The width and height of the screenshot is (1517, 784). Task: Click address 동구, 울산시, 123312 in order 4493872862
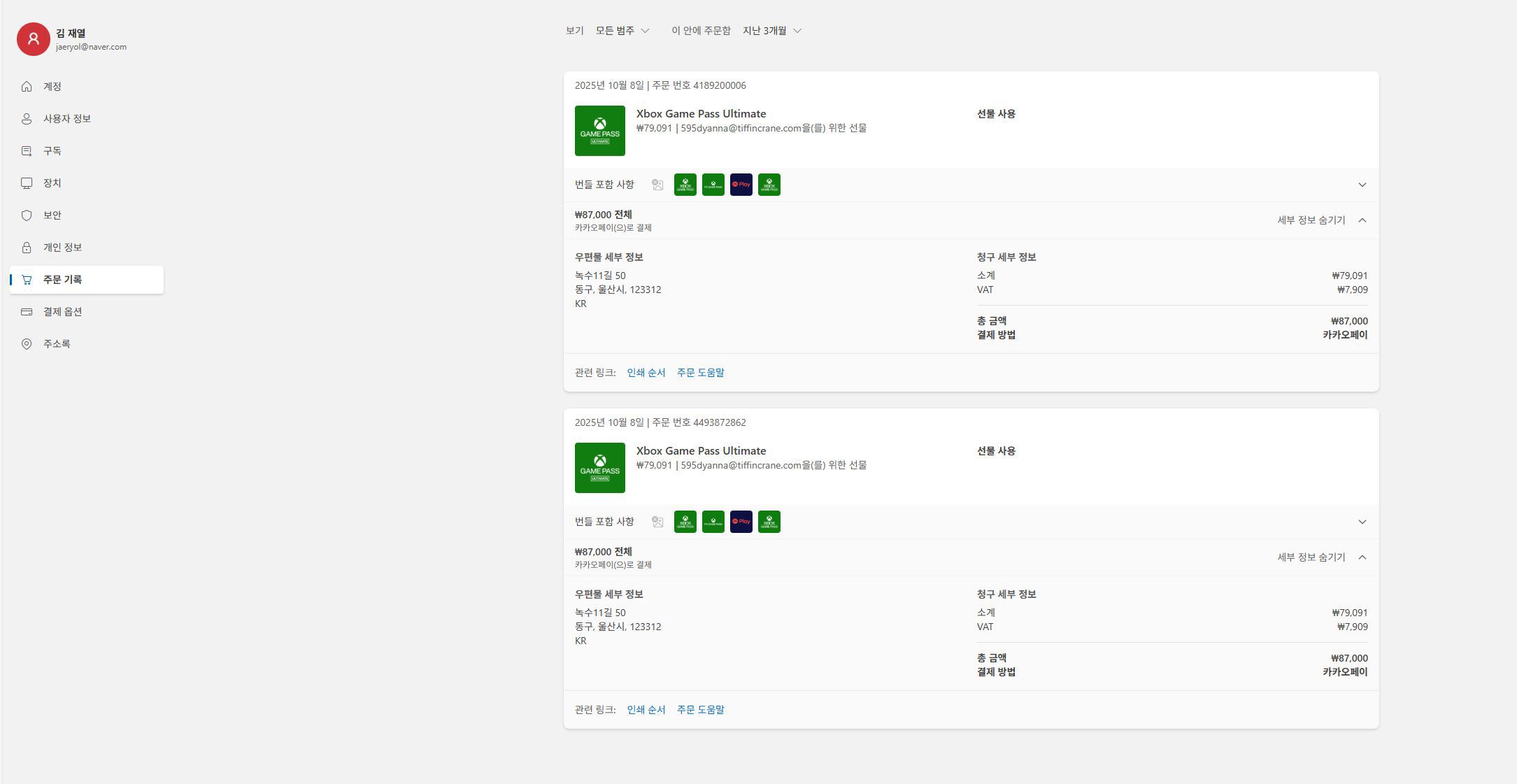pyautogui.click(x=618, y=627)
